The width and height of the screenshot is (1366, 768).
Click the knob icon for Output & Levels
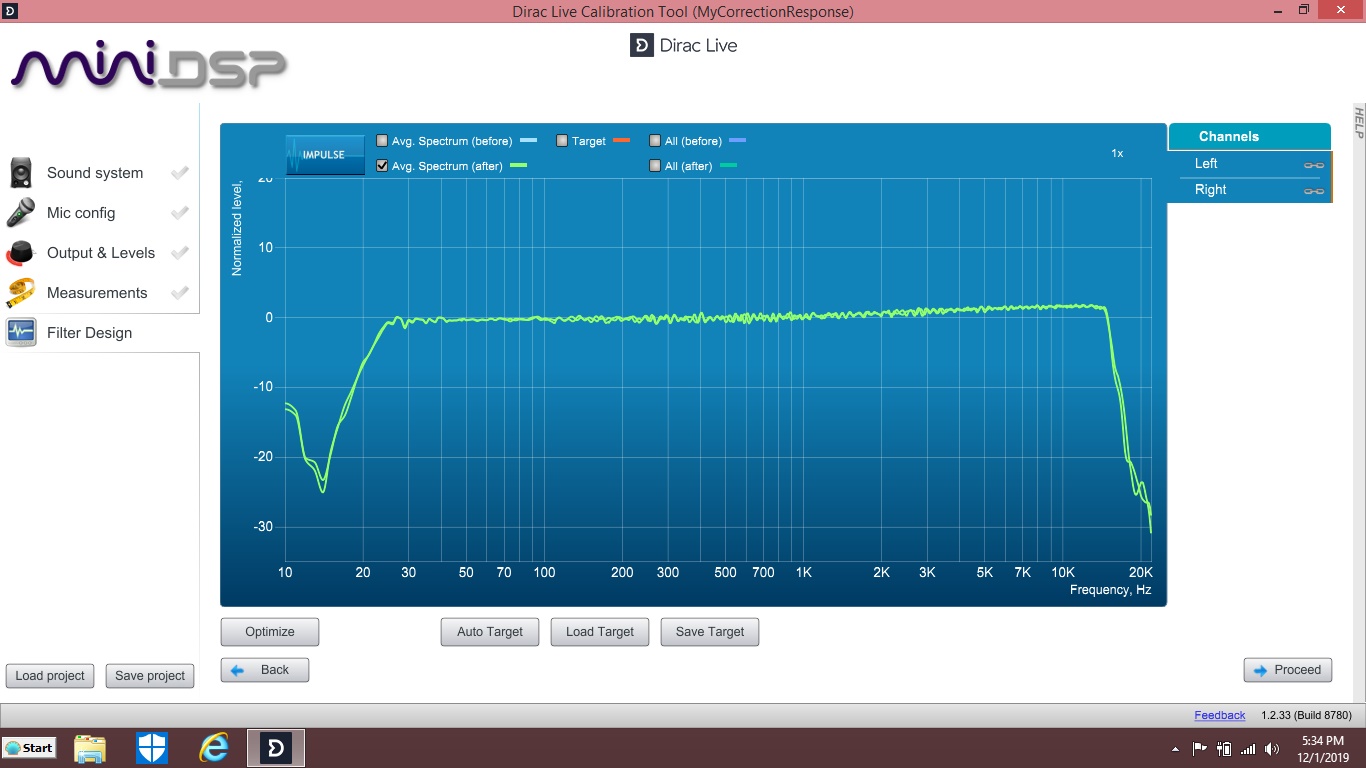pyautogui.click(x=21, y=253)
